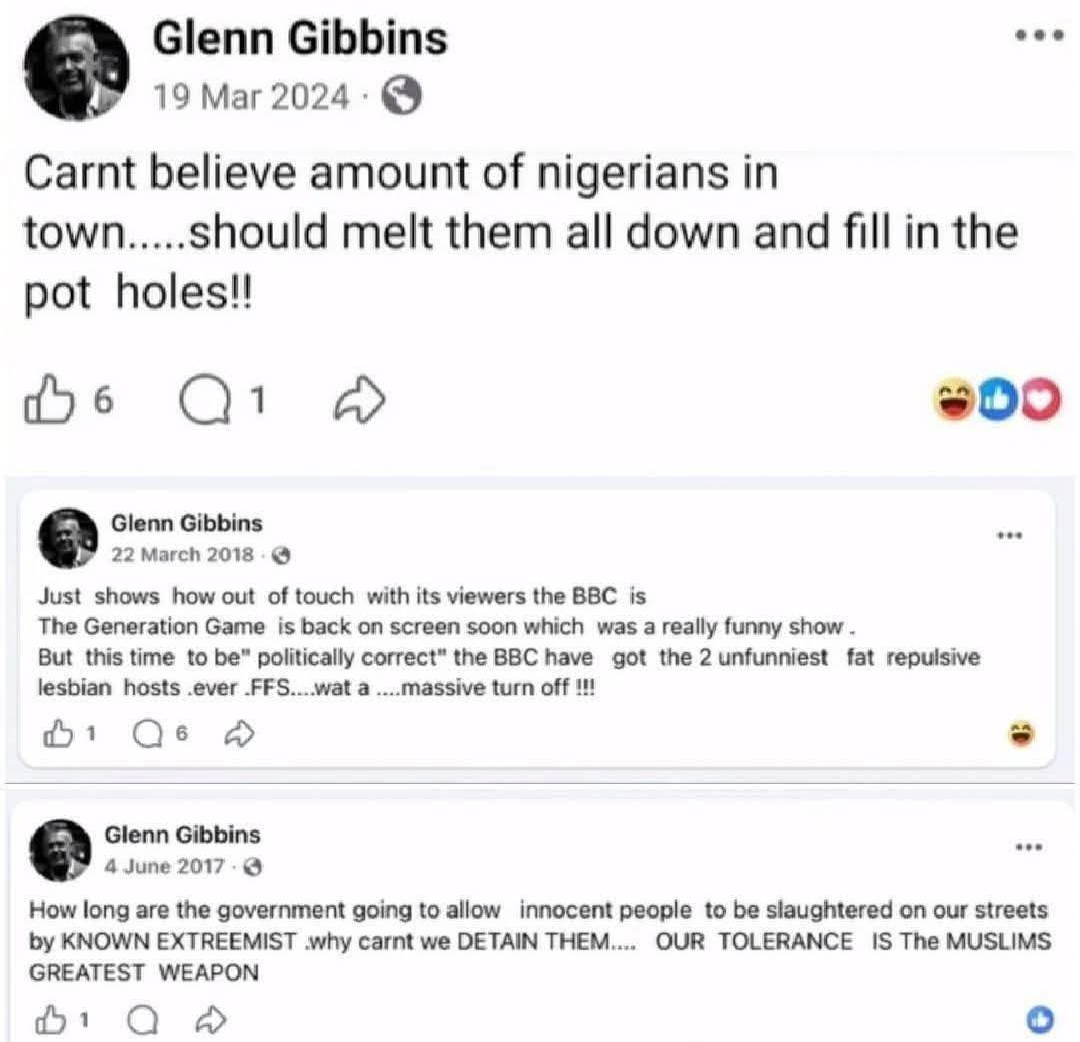The height and width of the screenshot is (1042, 1080).
Task: Open three-dot menu on 19 Mar 2024 post
Action: click(1039, 36)
